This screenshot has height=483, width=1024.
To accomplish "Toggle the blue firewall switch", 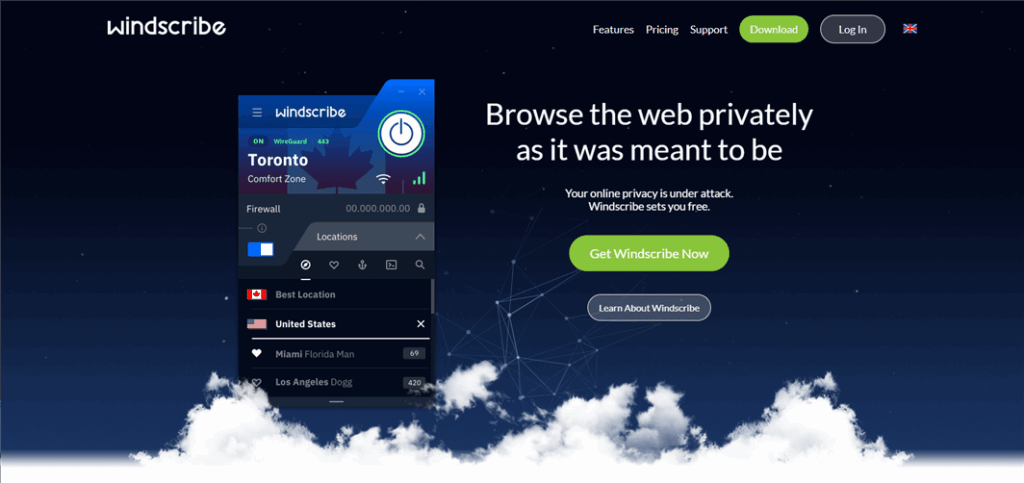I will [x=261, y=249].
